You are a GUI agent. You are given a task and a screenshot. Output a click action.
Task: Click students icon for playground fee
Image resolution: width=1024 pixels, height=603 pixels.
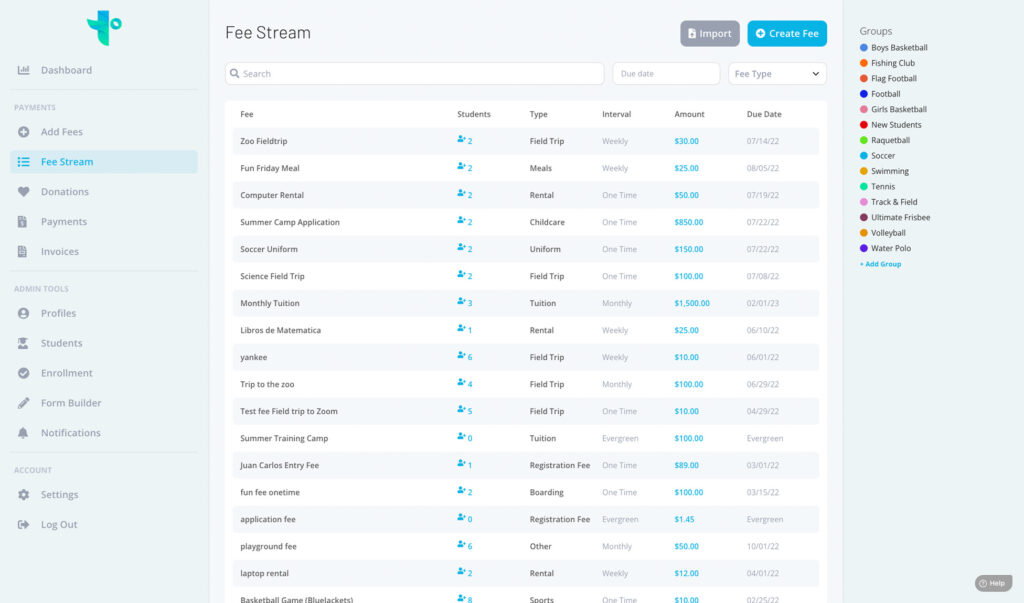461,544
